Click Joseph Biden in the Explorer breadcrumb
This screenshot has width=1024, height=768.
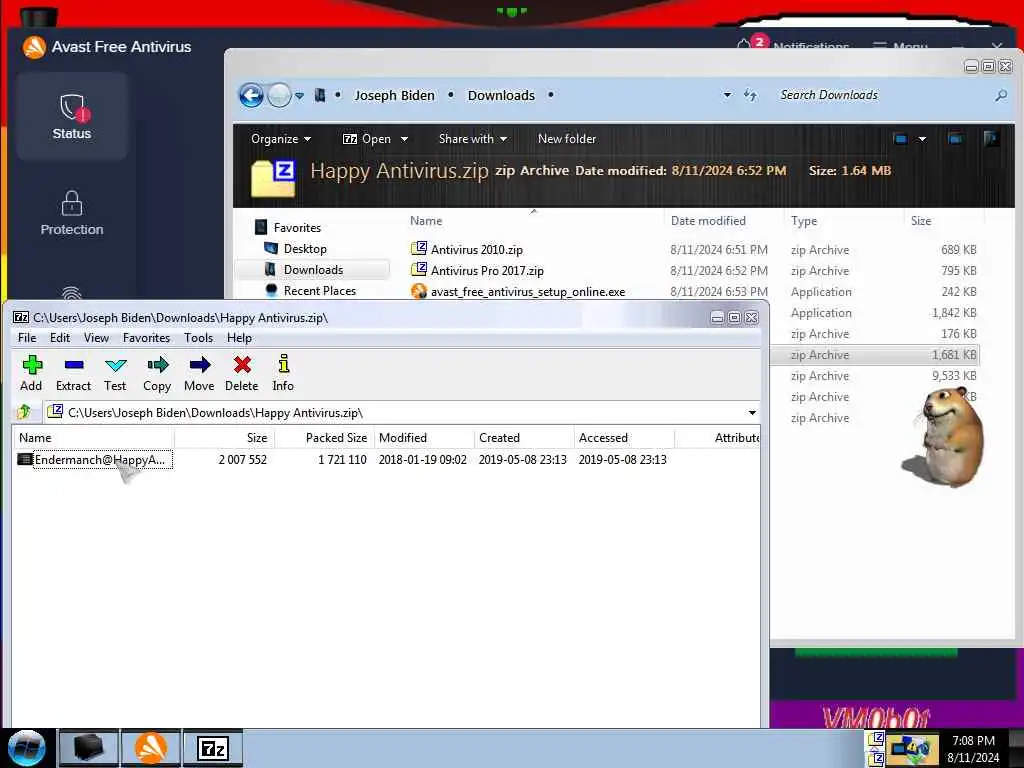pyautogui.click(x=394, y=95)
